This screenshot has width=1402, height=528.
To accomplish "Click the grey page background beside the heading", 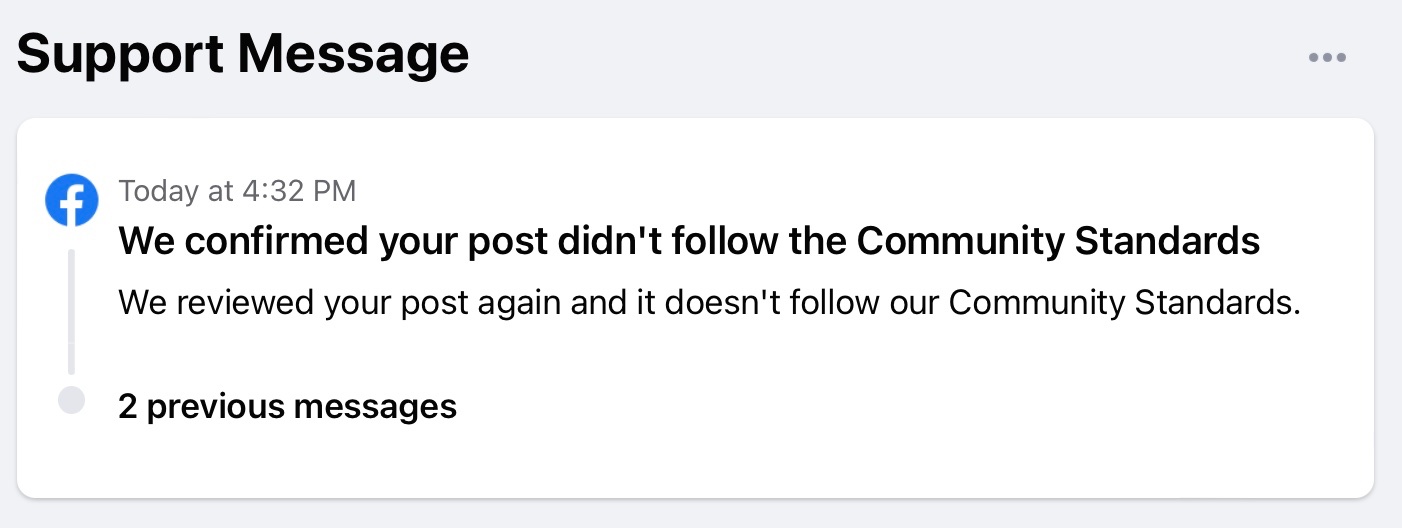I will [x=880, y=55].
